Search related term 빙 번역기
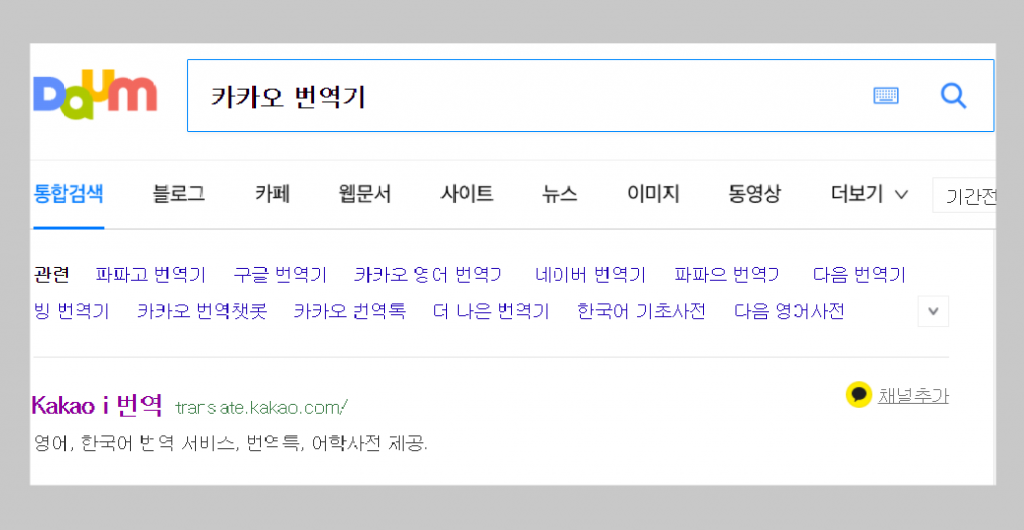 pos(71,311)
